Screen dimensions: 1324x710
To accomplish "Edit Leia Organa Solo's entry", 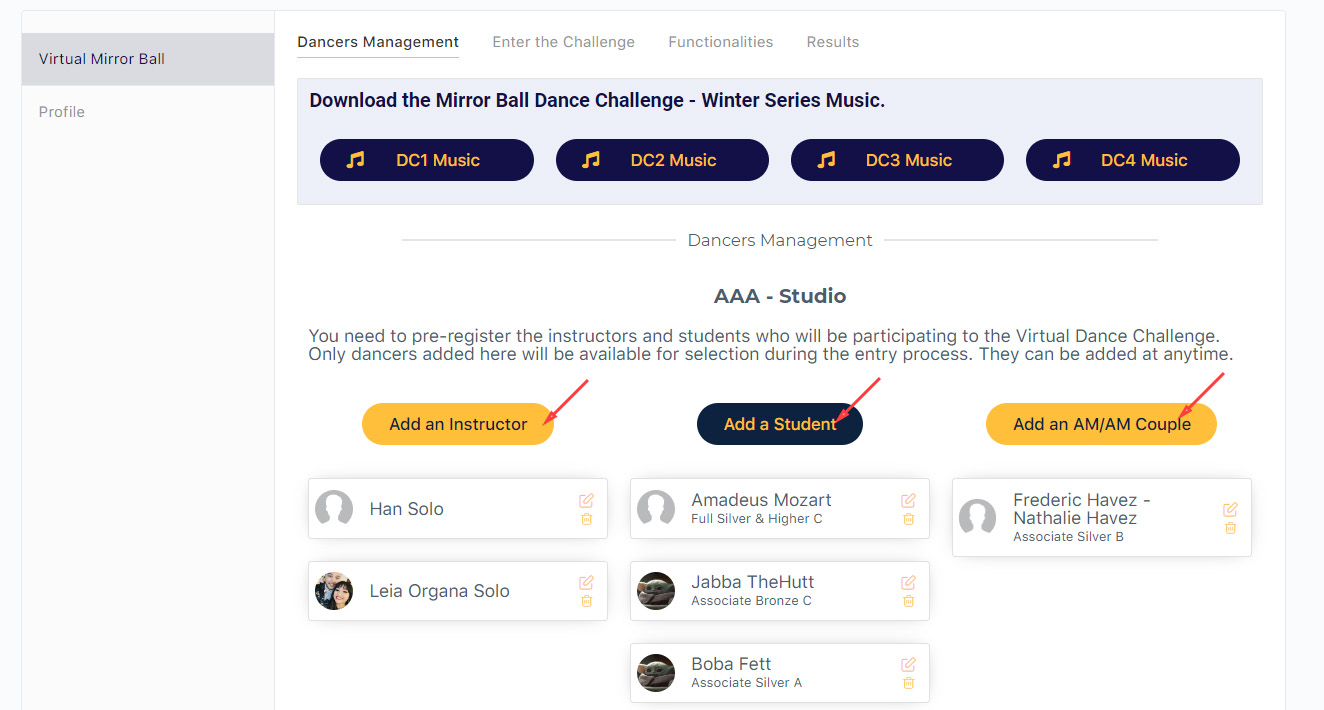I will [x=586, y=582].
